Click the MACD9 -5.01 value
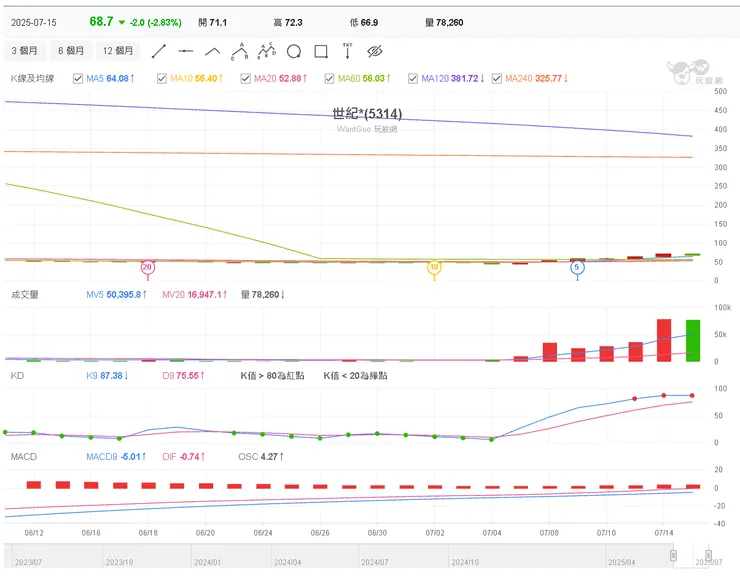The height and width of the screenshot is (576, 740). coord(116,457)
